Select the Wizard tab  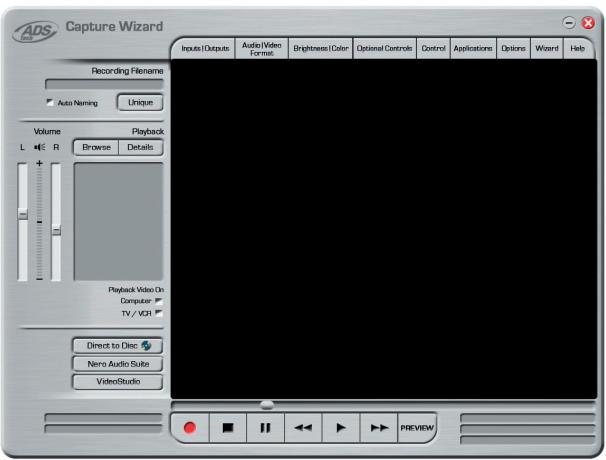546,49
